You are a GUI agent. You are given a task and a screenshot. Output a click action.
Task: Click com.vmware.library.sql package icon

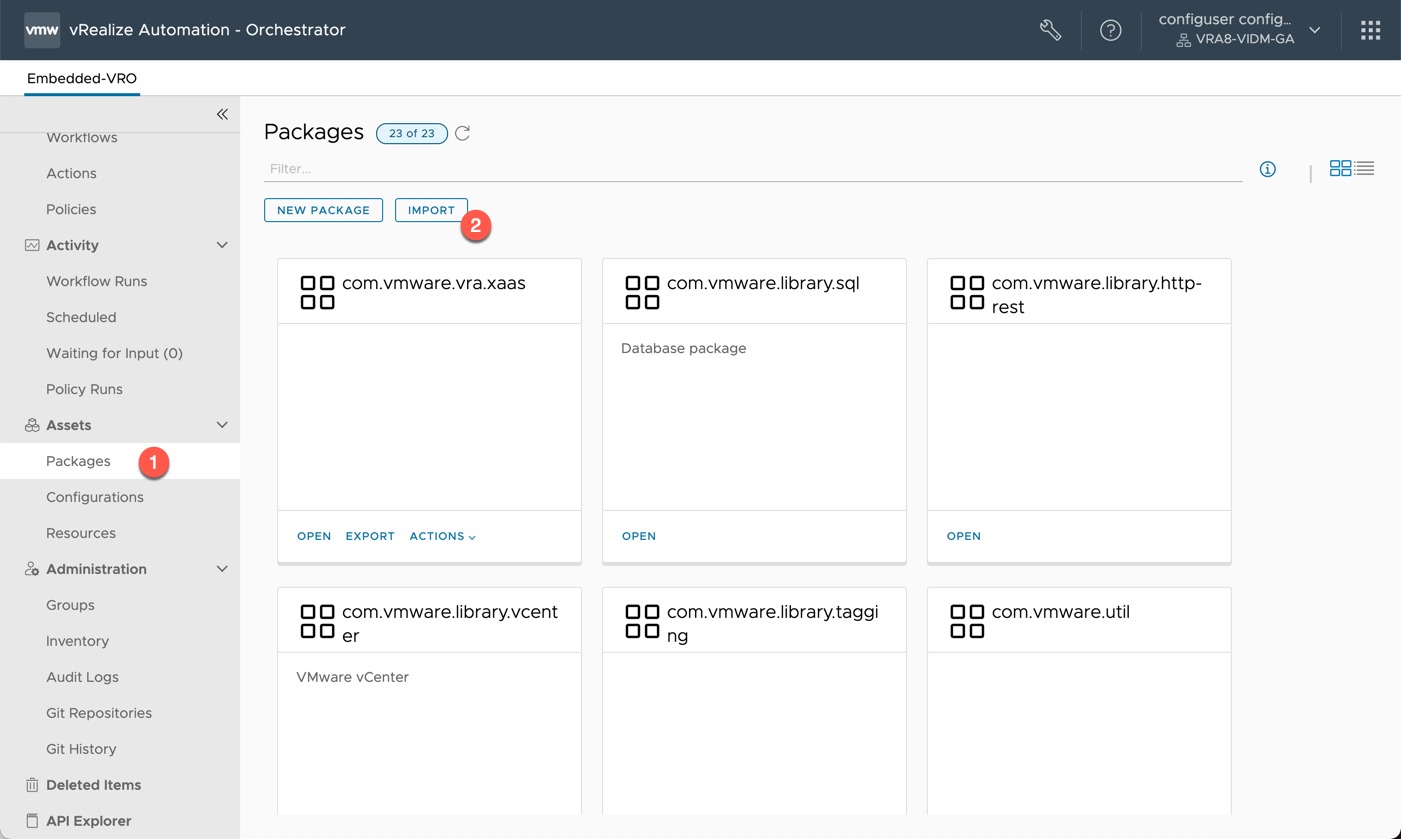click(642, 292)
